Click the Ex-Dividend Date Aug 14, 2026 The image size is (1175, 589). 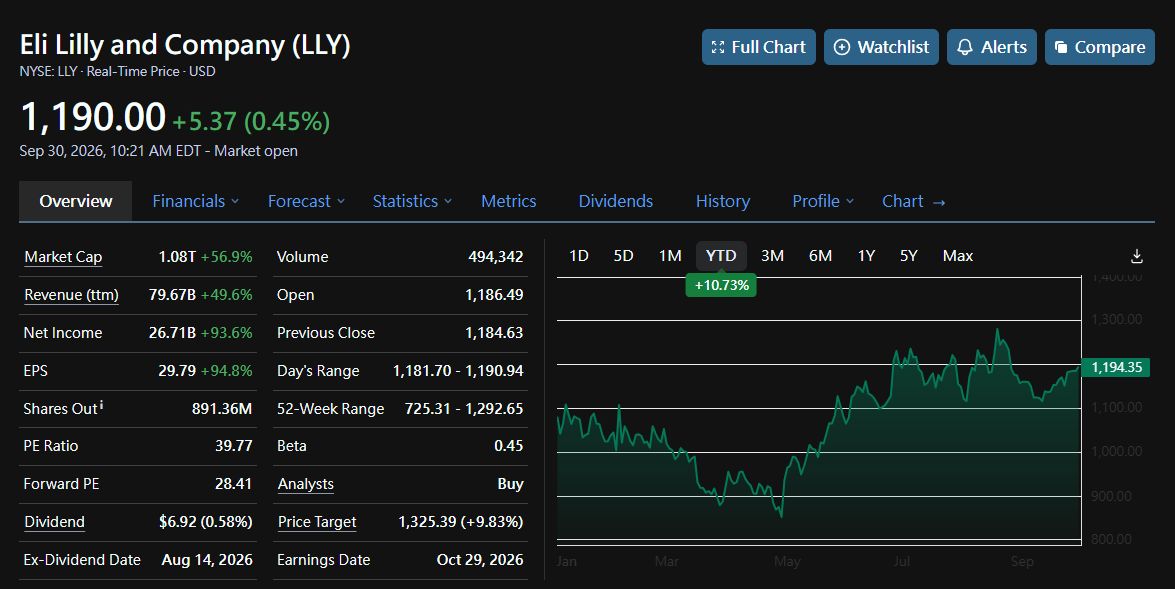point(207,560)
